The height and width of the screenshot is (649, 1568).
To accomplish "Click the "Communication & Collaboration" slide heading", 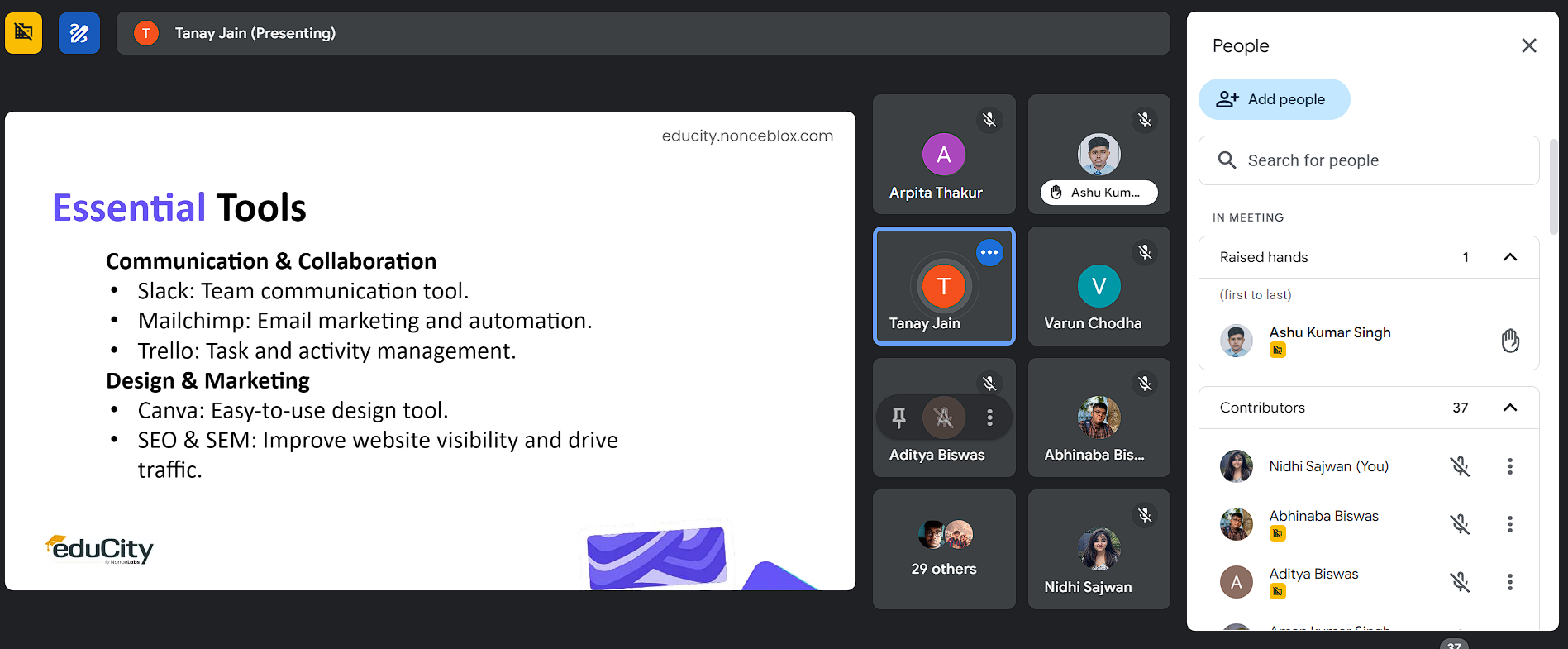I will click(271, 261).
